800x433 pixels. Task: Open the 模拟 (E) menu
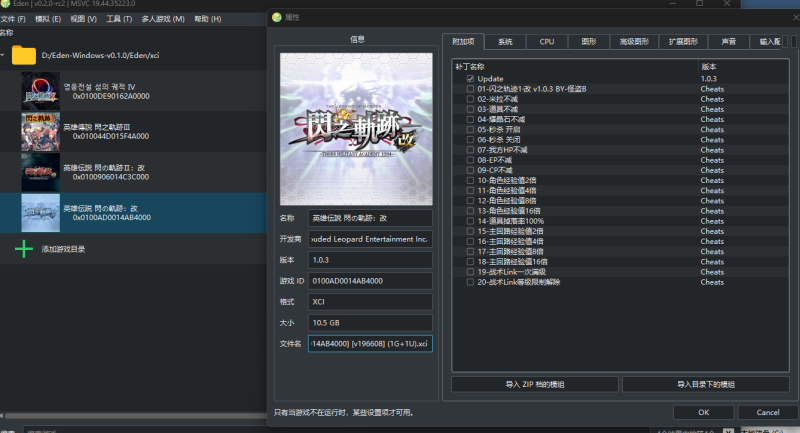point(47,19)
